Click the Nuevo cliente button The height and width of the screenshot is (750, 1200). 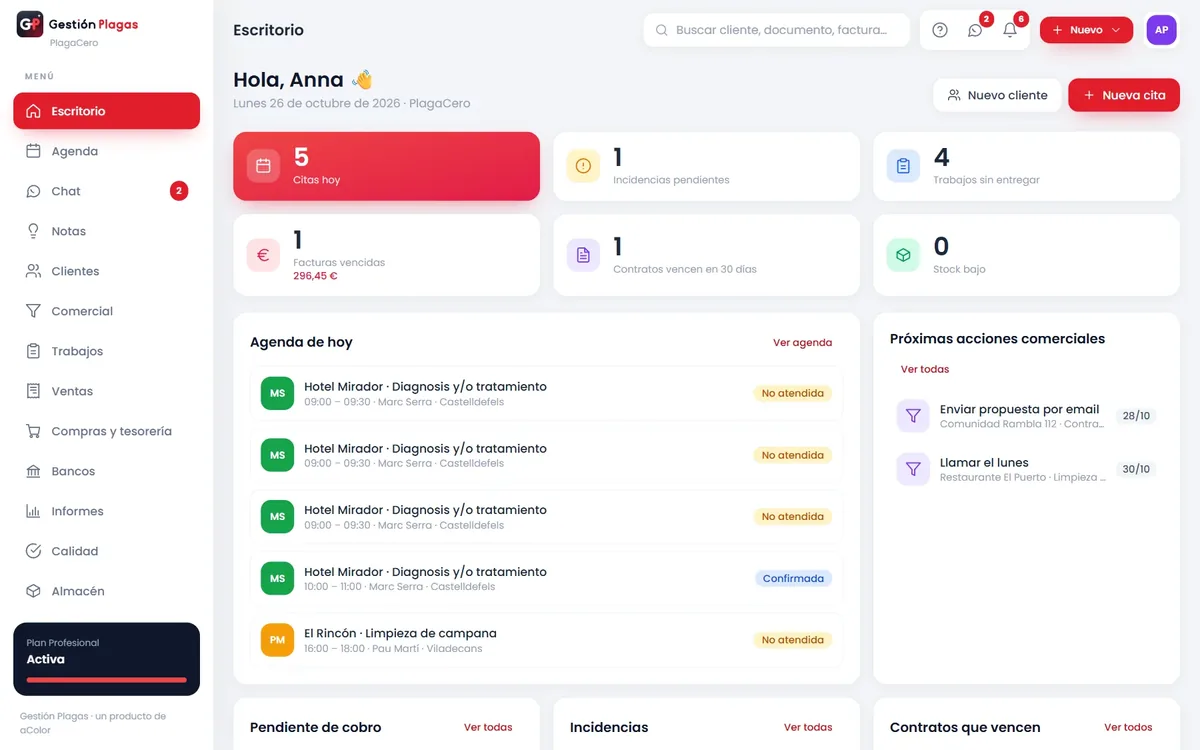[997, 95]
